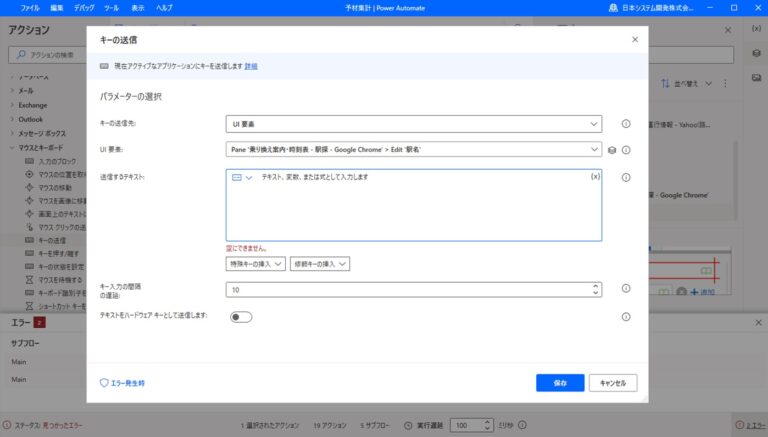Select マウスの移動 action
The height and width of the screenshot is (437, 768).
55,188
